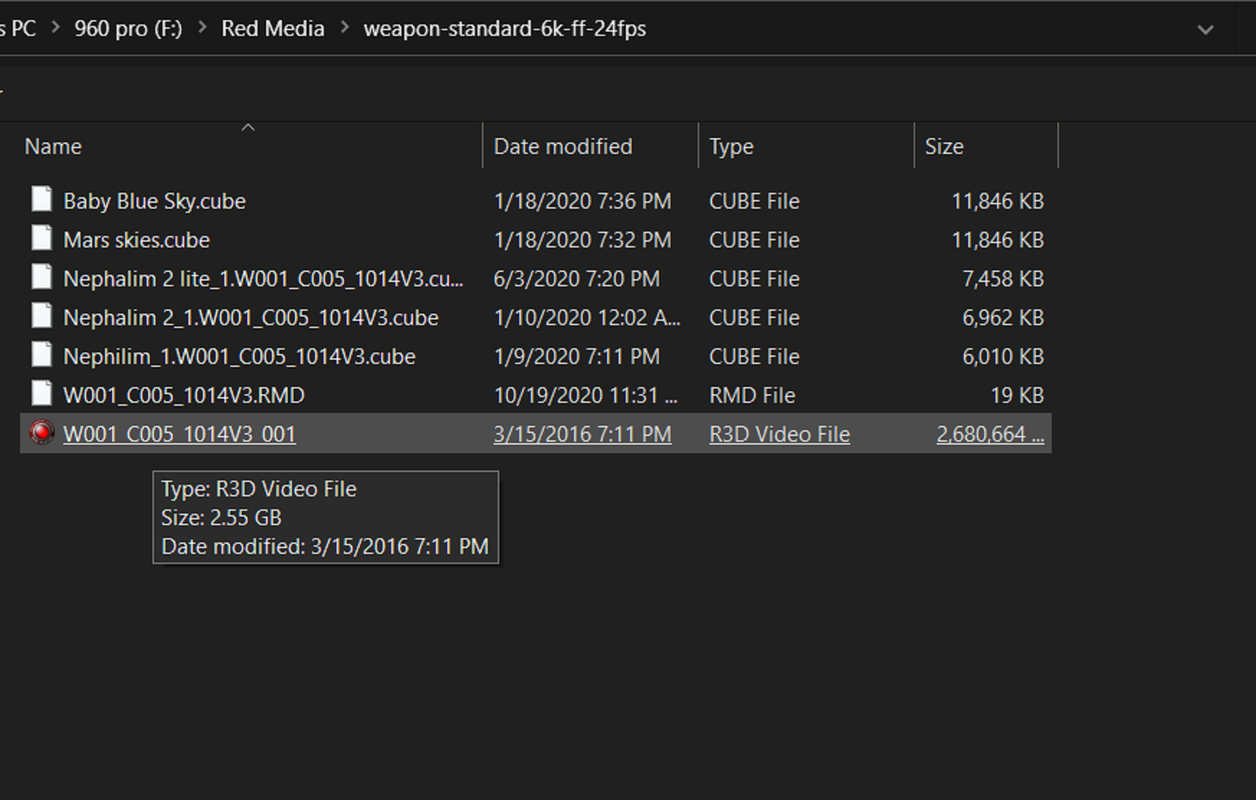The image size is (1256, 800).
Task: Click the Baby Blue Sky.cube file icon
Action: tap(41, 200)
